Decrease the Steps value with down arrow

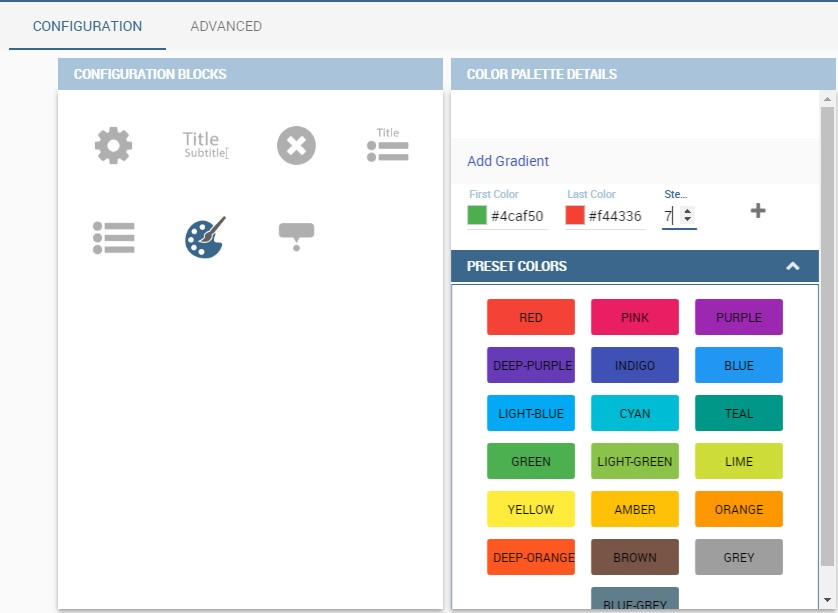pos(688,219)
